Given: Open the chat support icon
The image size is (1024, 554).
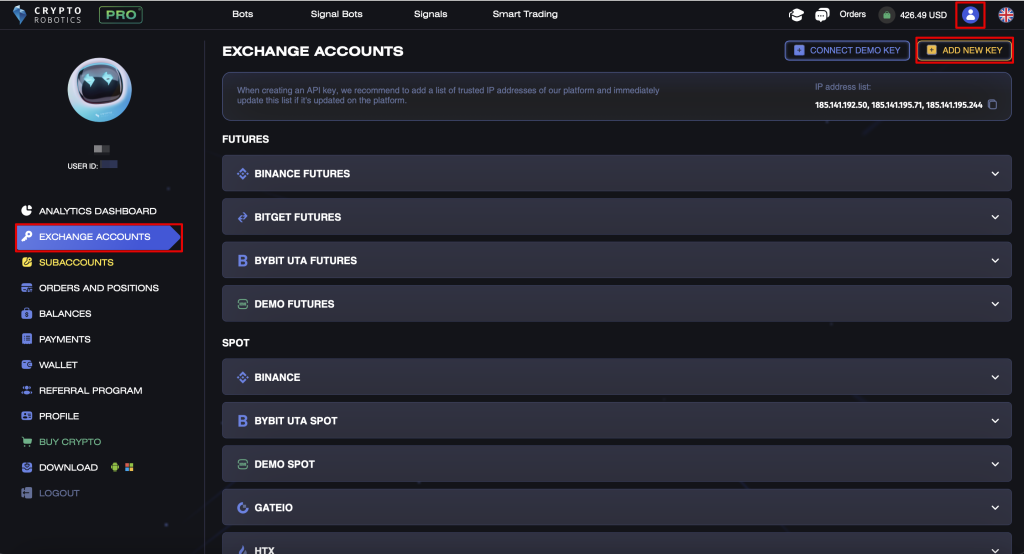Looking at the screenshot, I should (x=822, y=14).
